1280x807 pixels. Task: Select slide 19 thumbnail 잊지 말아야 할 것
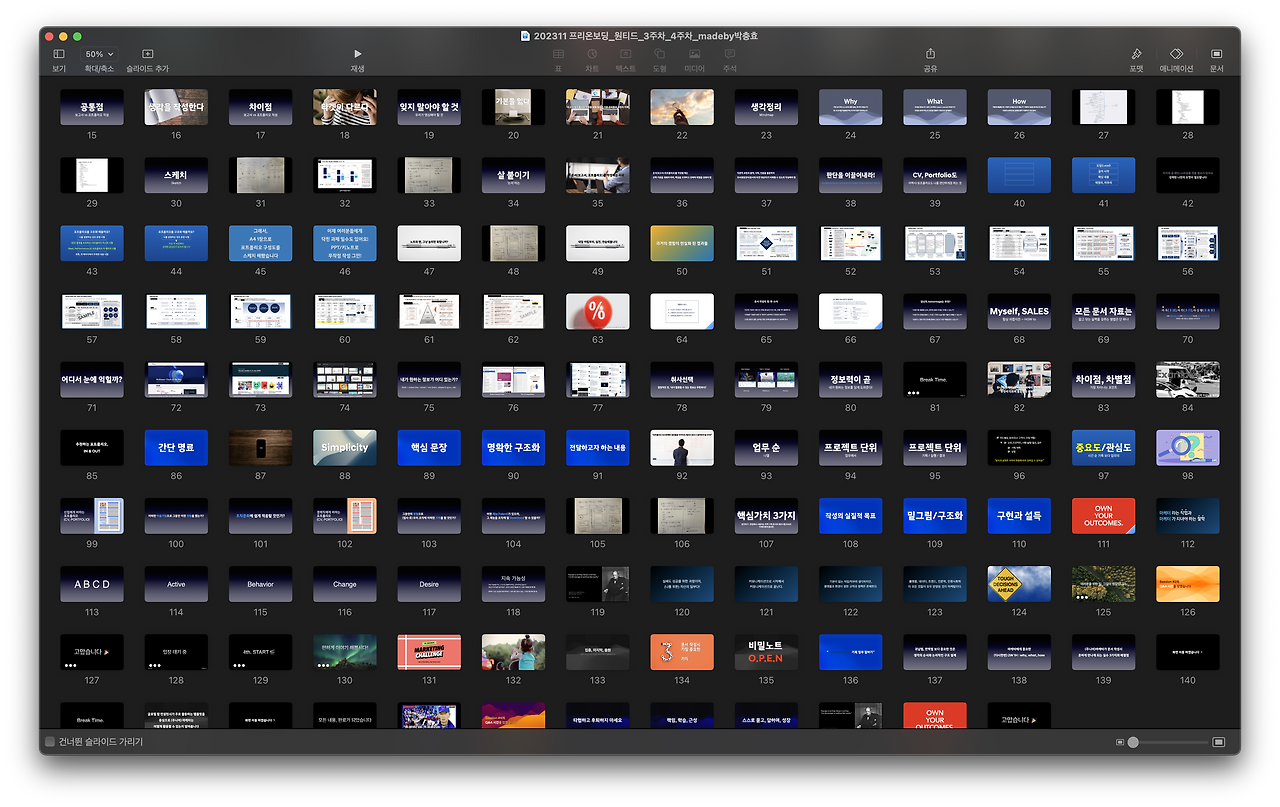(429, 107)
